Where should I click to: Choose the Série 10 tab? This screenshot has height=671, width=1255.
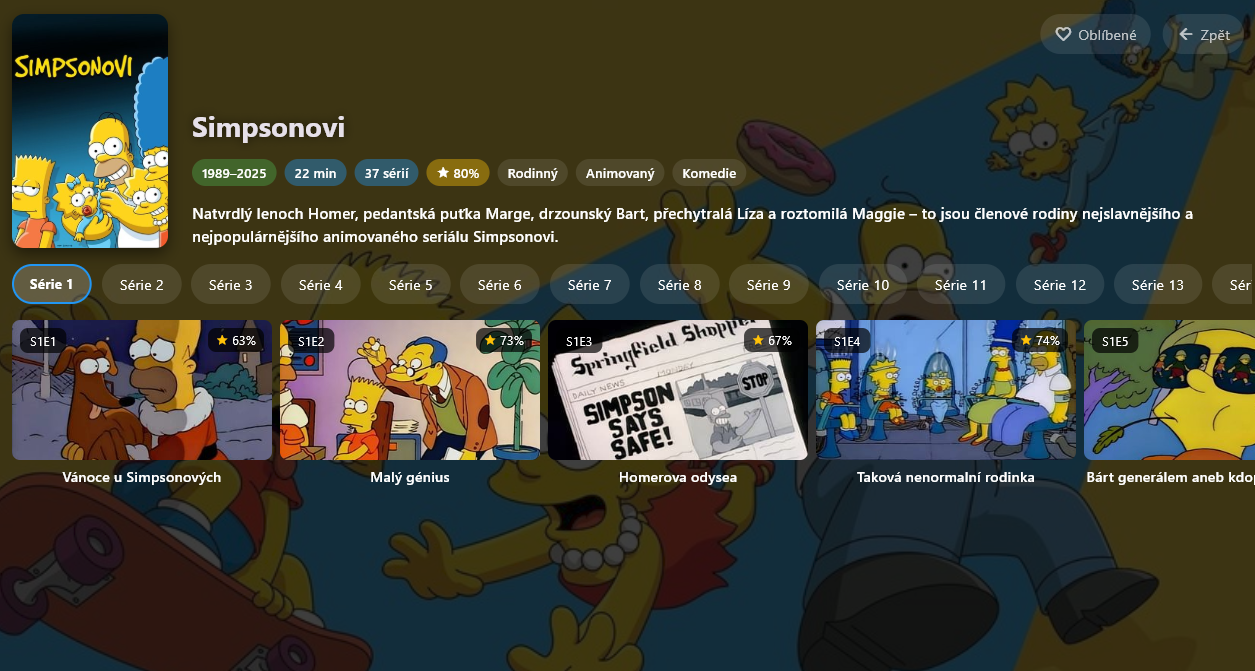click(x=864, y=284)
